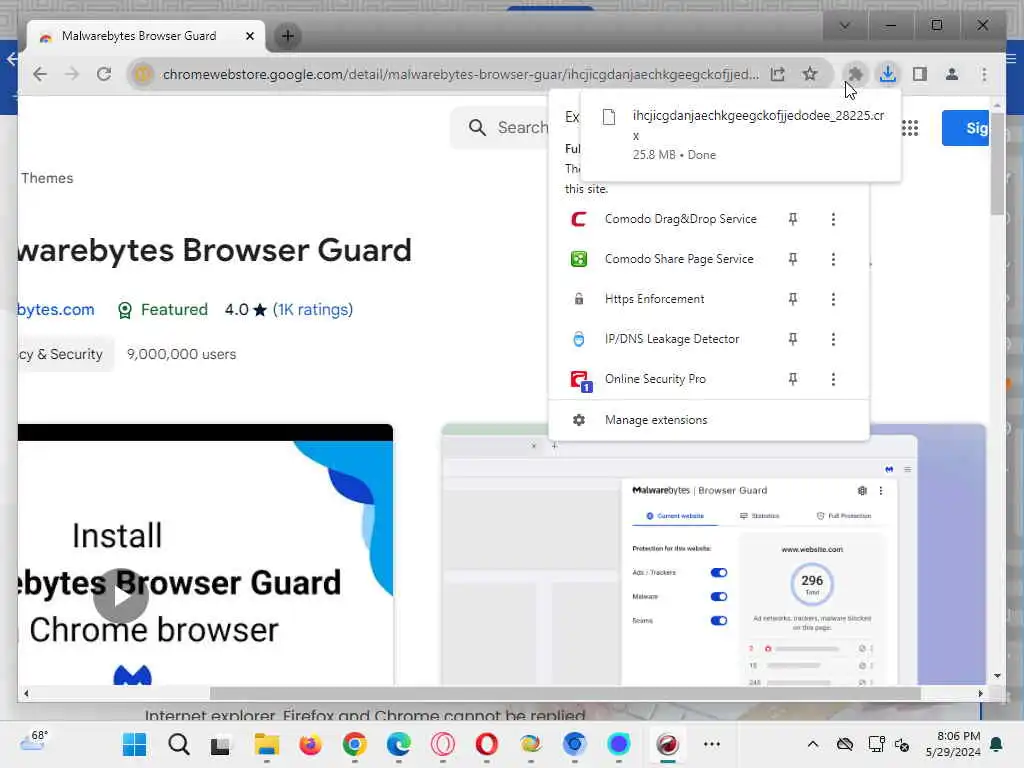
Task: Open the clock showing 8:06 PM
Action: pyautogui.click(x=953, y=744)
